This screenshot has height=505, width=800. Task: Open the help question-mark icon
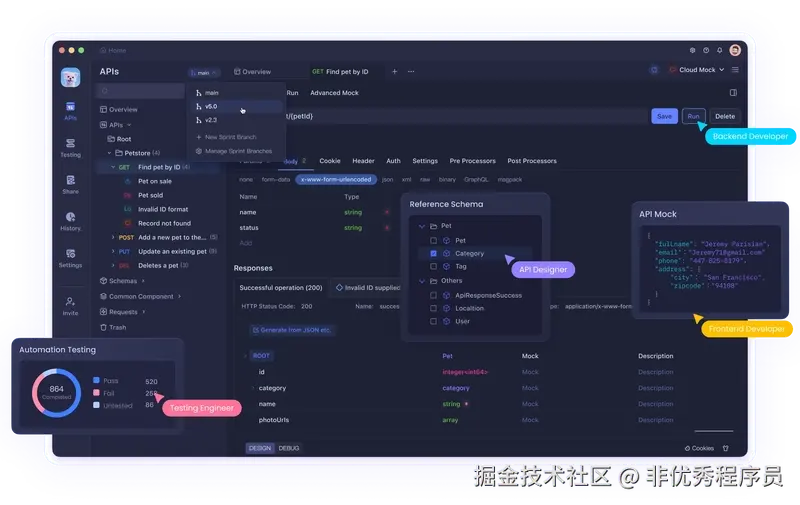click(x=706, y=50)
